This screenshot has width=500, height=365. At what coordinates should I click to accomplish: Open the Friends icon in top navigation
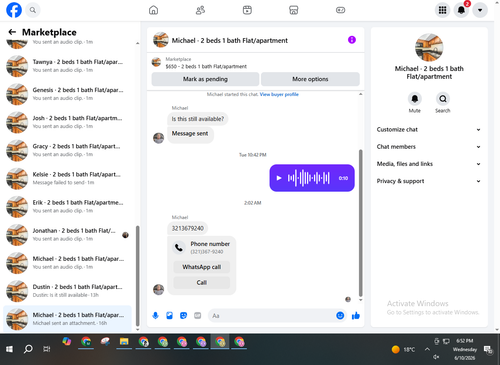[x=200, y=10]
